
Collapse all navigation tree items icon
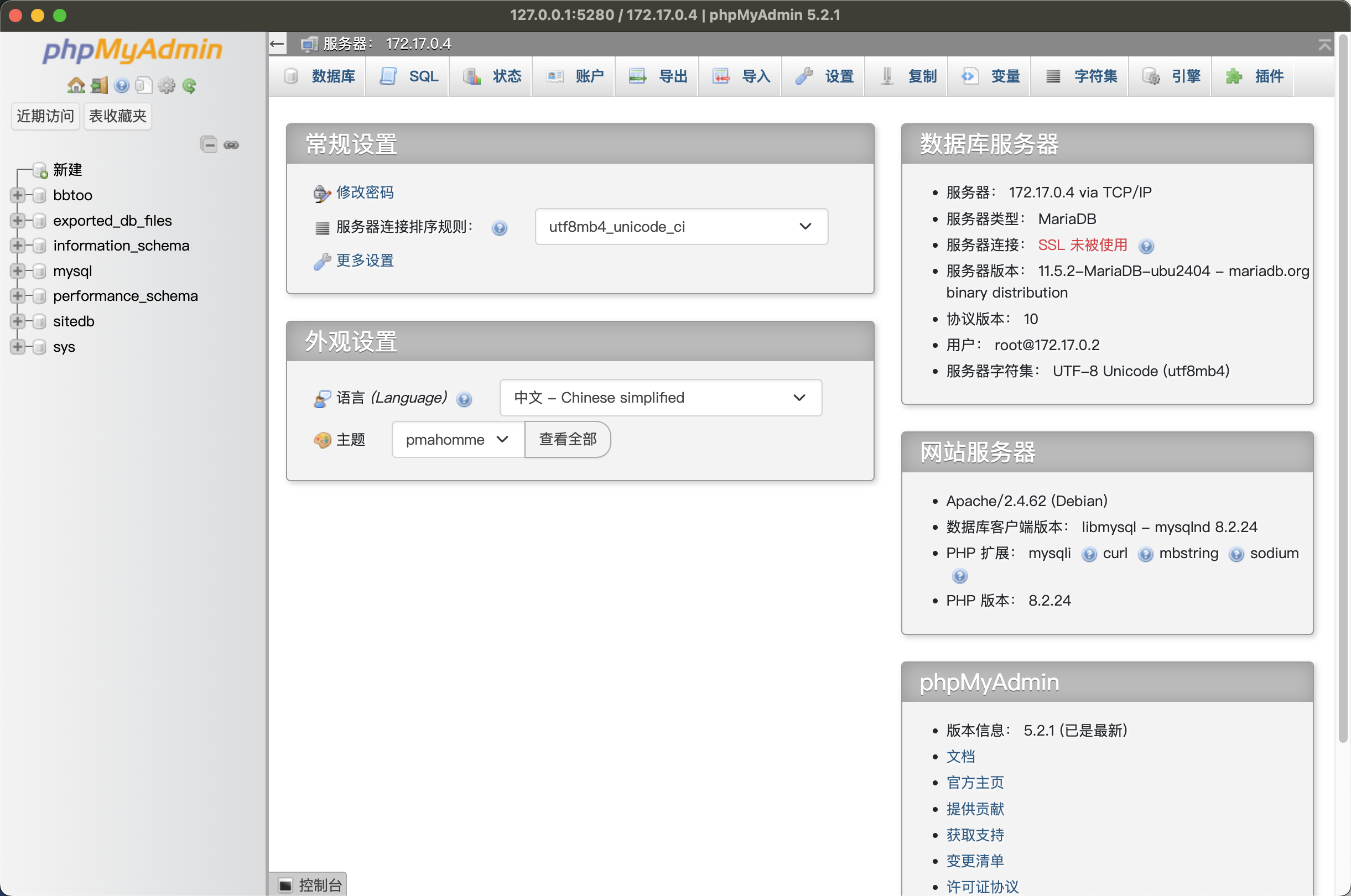[x=209, y=144]
